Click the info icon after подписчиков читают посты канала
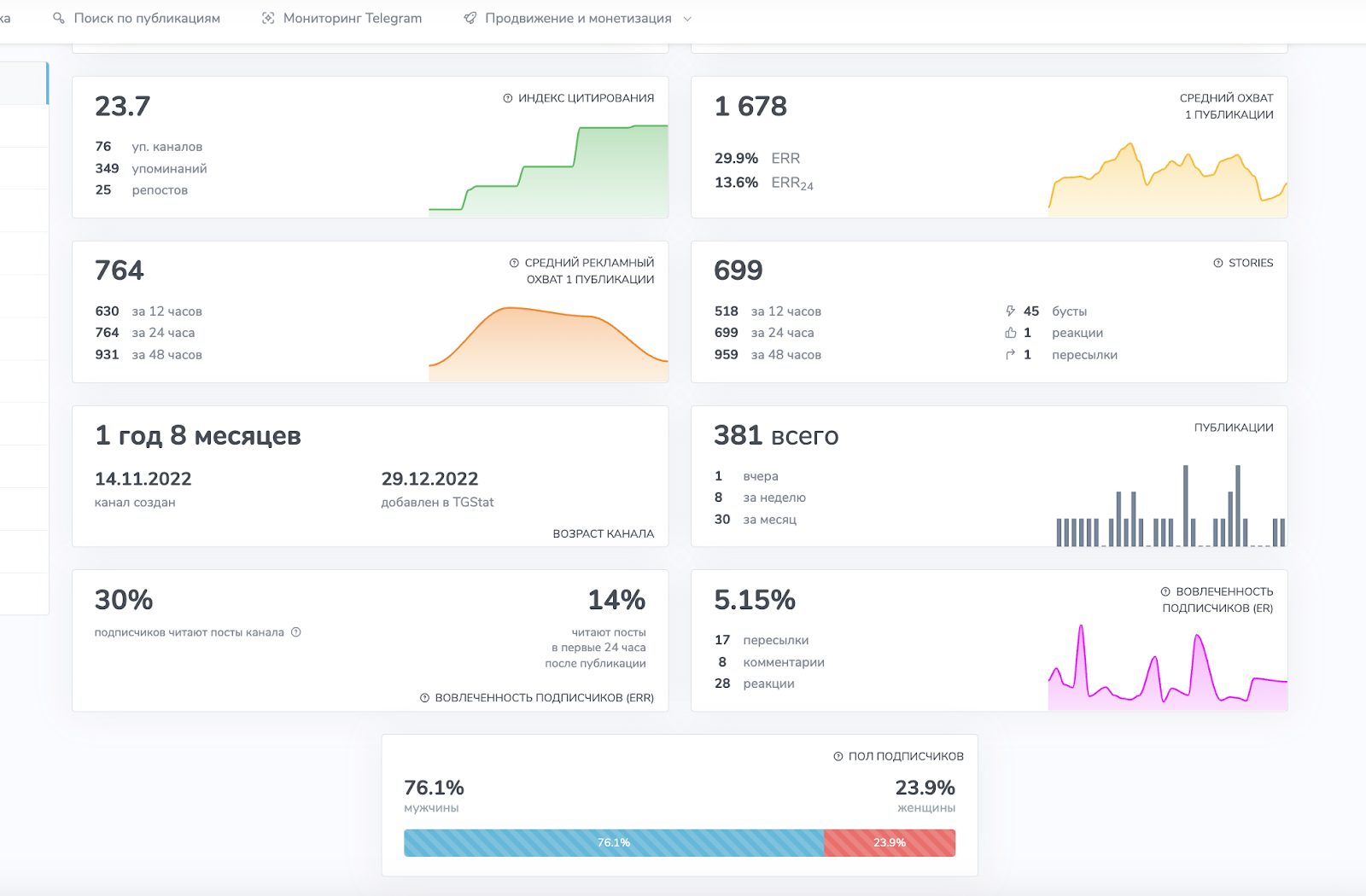The width and height of the screenshot is (1366, 896). click(296, 632)
